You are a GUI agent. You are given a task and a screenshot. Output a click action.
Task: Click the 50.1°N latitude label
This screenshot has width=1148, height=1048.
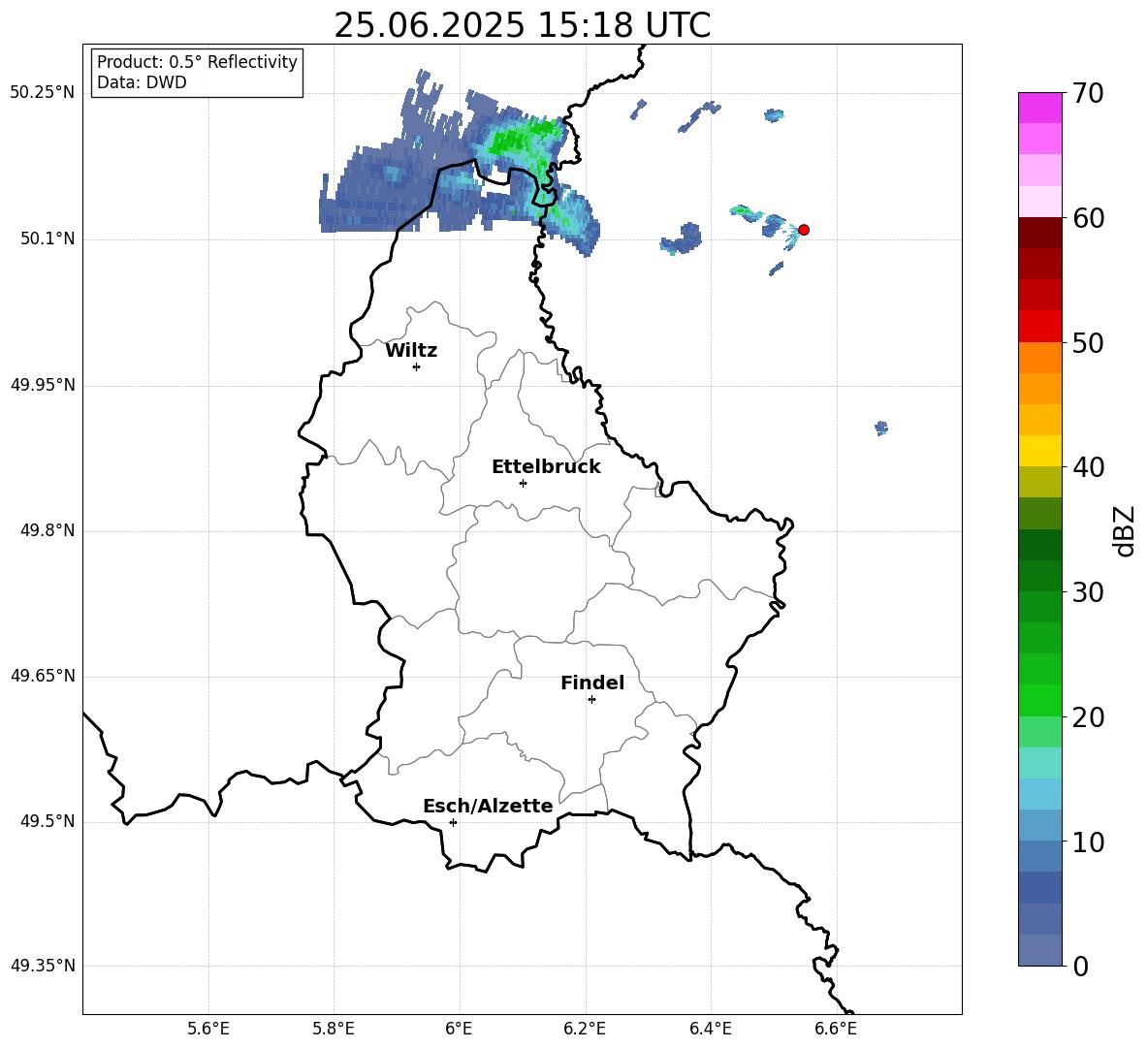click(x=48, y=239)
